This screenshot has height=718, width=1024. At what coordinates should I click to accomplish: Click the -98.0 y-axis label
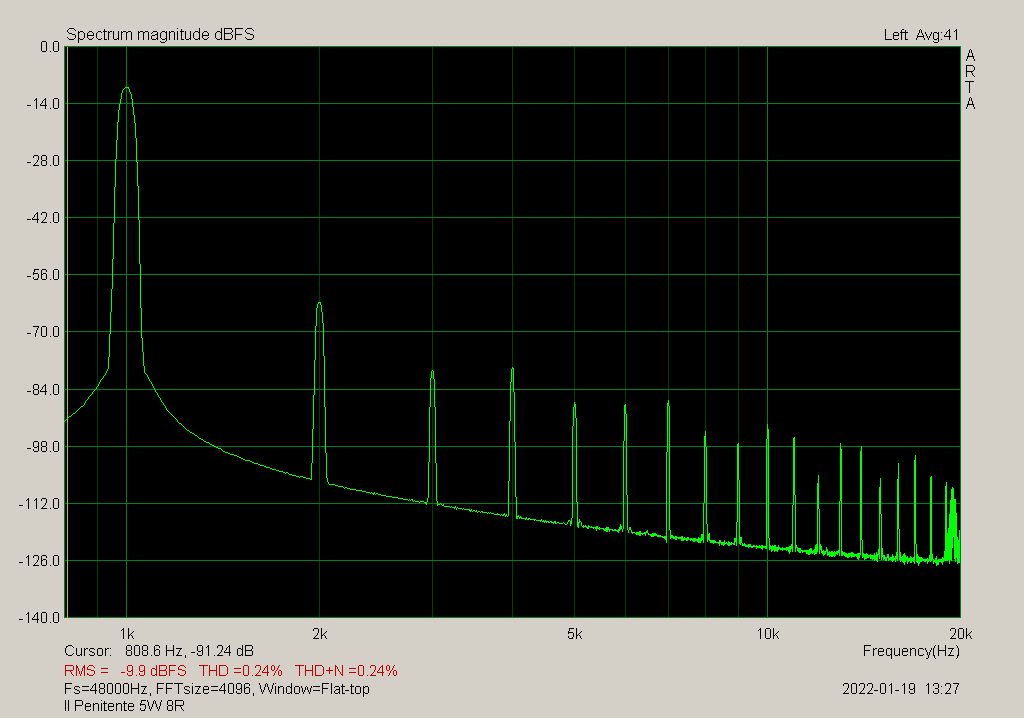[43, 446]
